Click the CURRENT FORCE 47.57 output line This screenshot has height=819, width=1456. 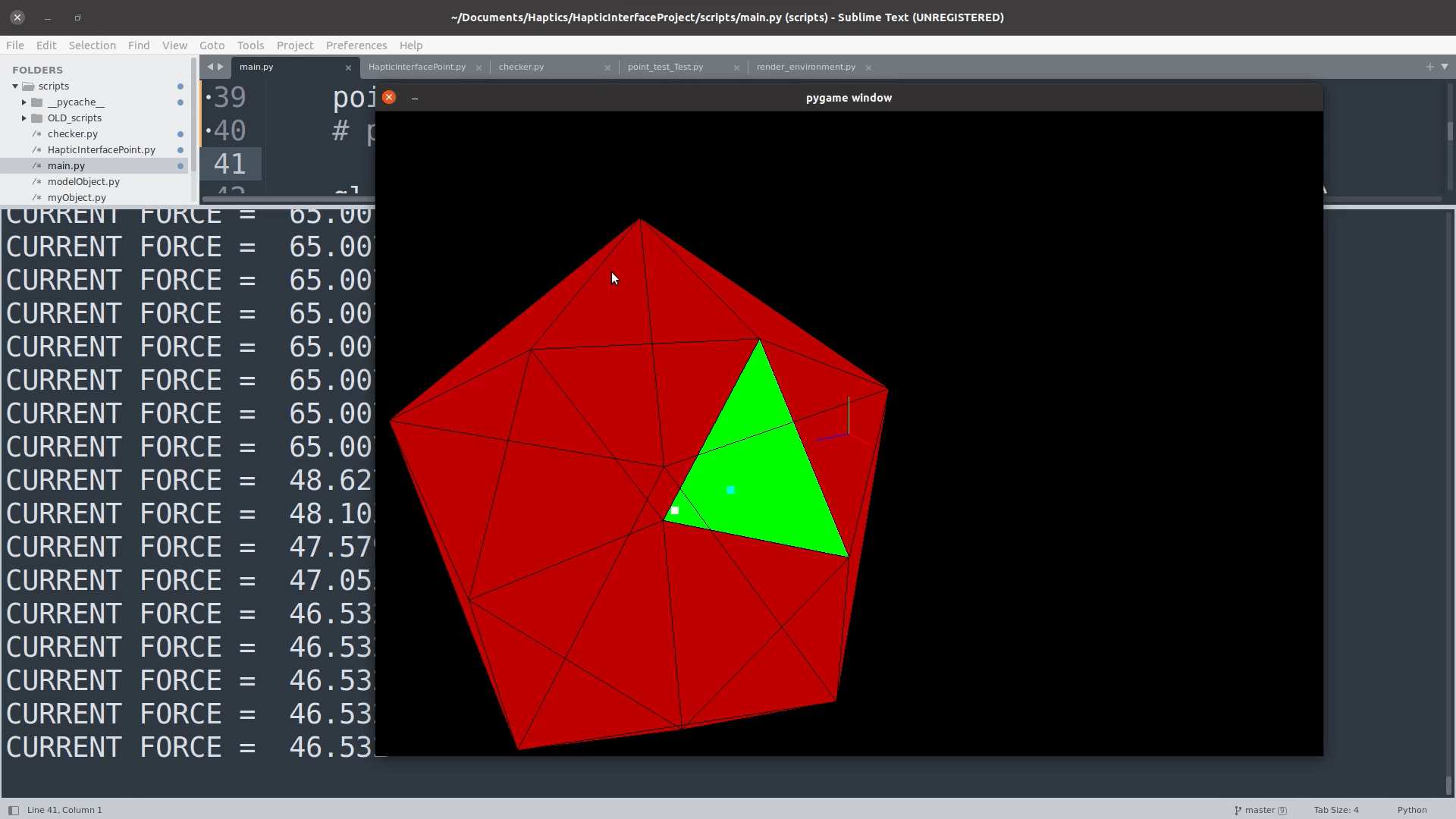(190, 547)
